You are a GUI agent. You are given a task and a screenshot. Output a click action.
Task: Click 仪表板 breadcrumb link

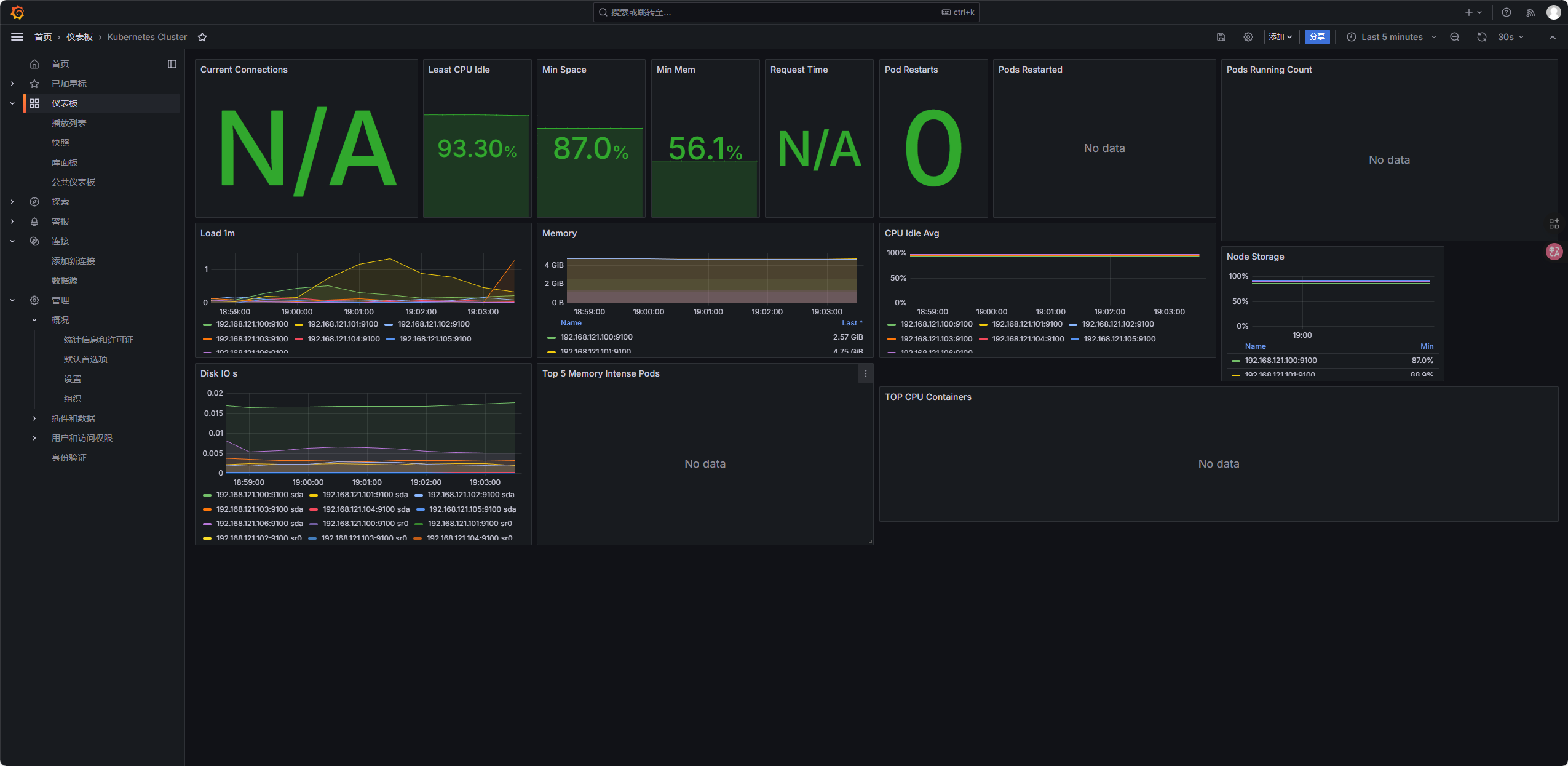coord(79,37)
